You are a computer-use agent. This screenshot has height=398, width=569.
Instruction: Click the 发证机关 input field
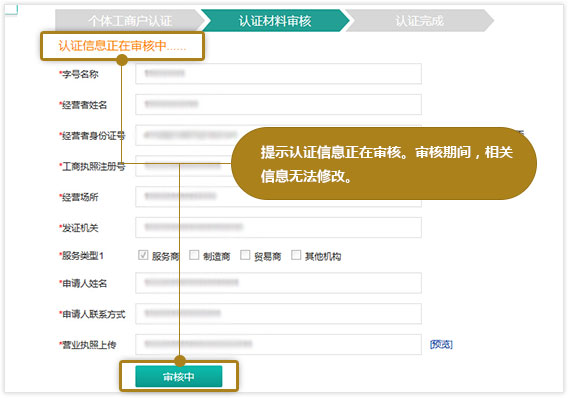pos(278,227)
